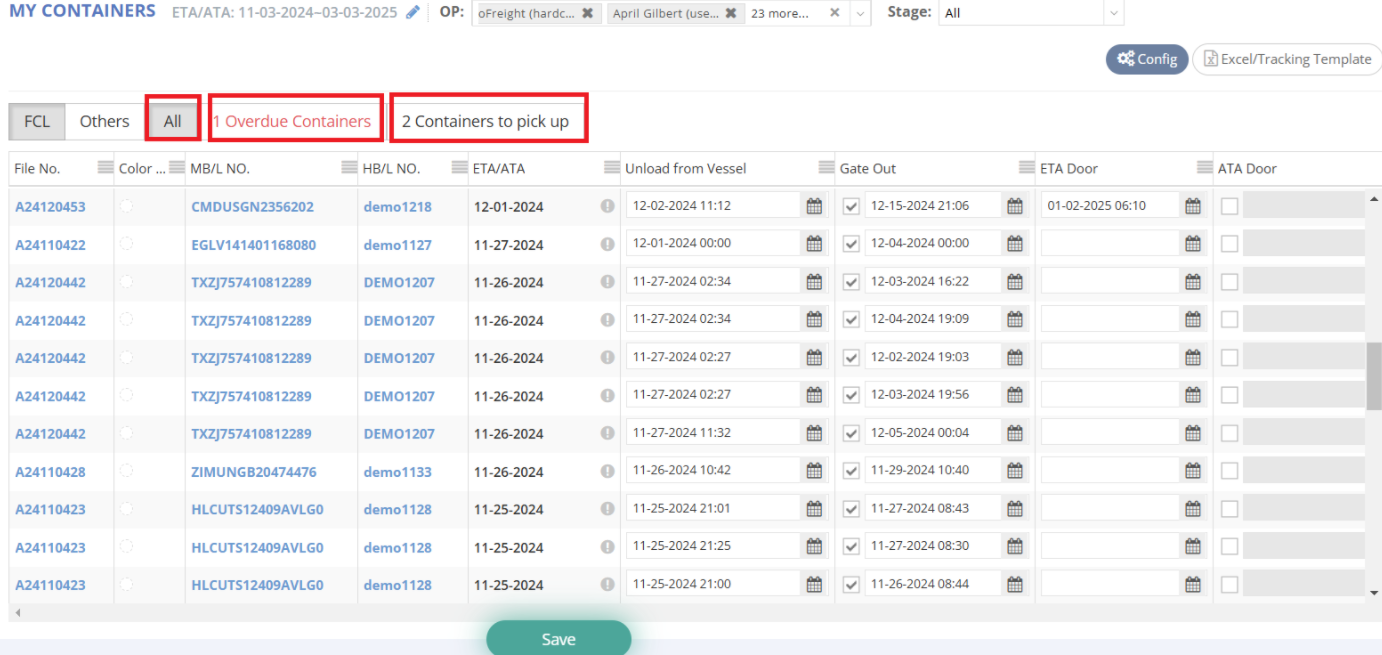
Task: Expand the Stage dropdown
Action: [1113, 13]
